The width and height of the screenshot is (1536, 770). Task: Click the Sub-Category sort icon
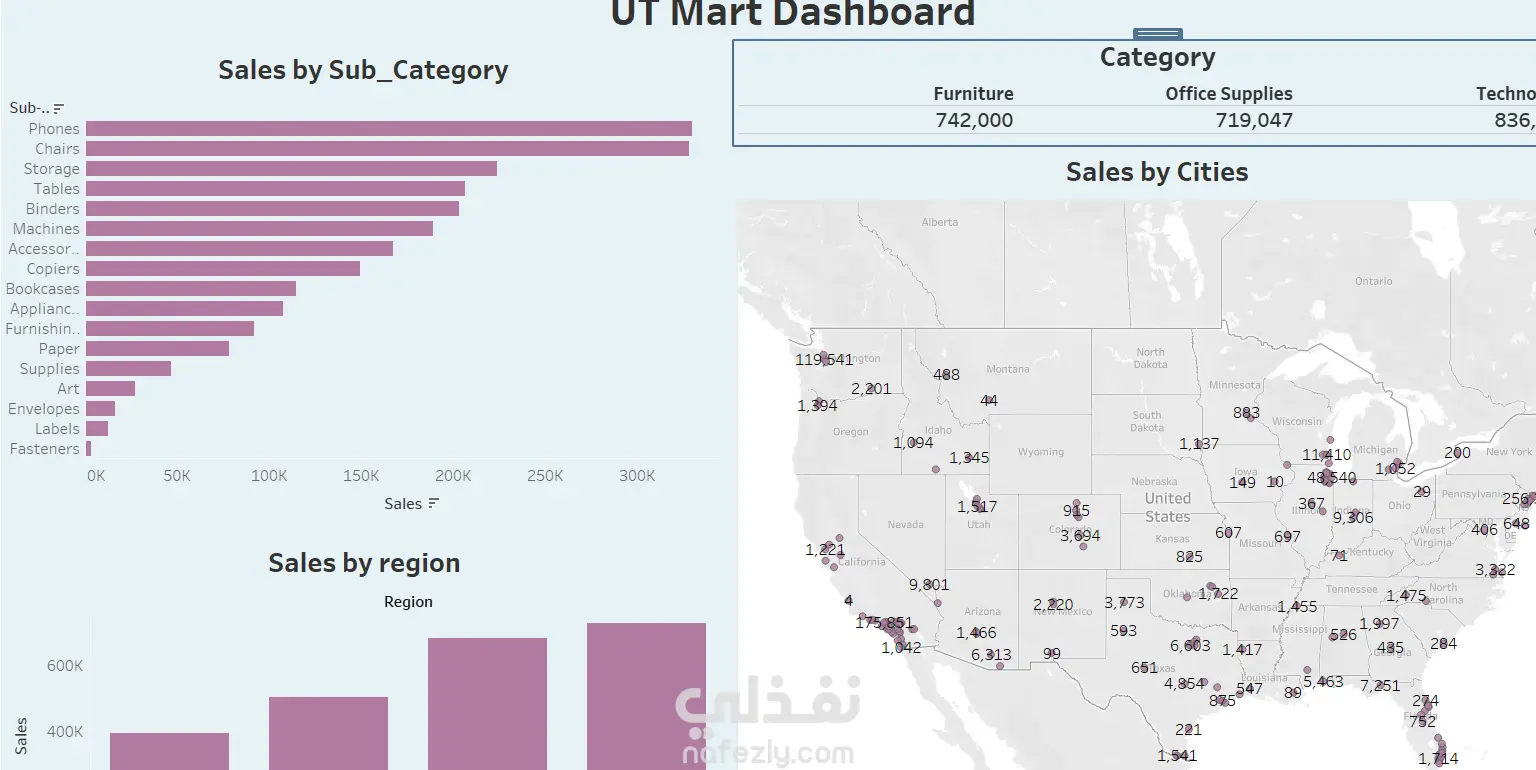(x=59, y=108)
